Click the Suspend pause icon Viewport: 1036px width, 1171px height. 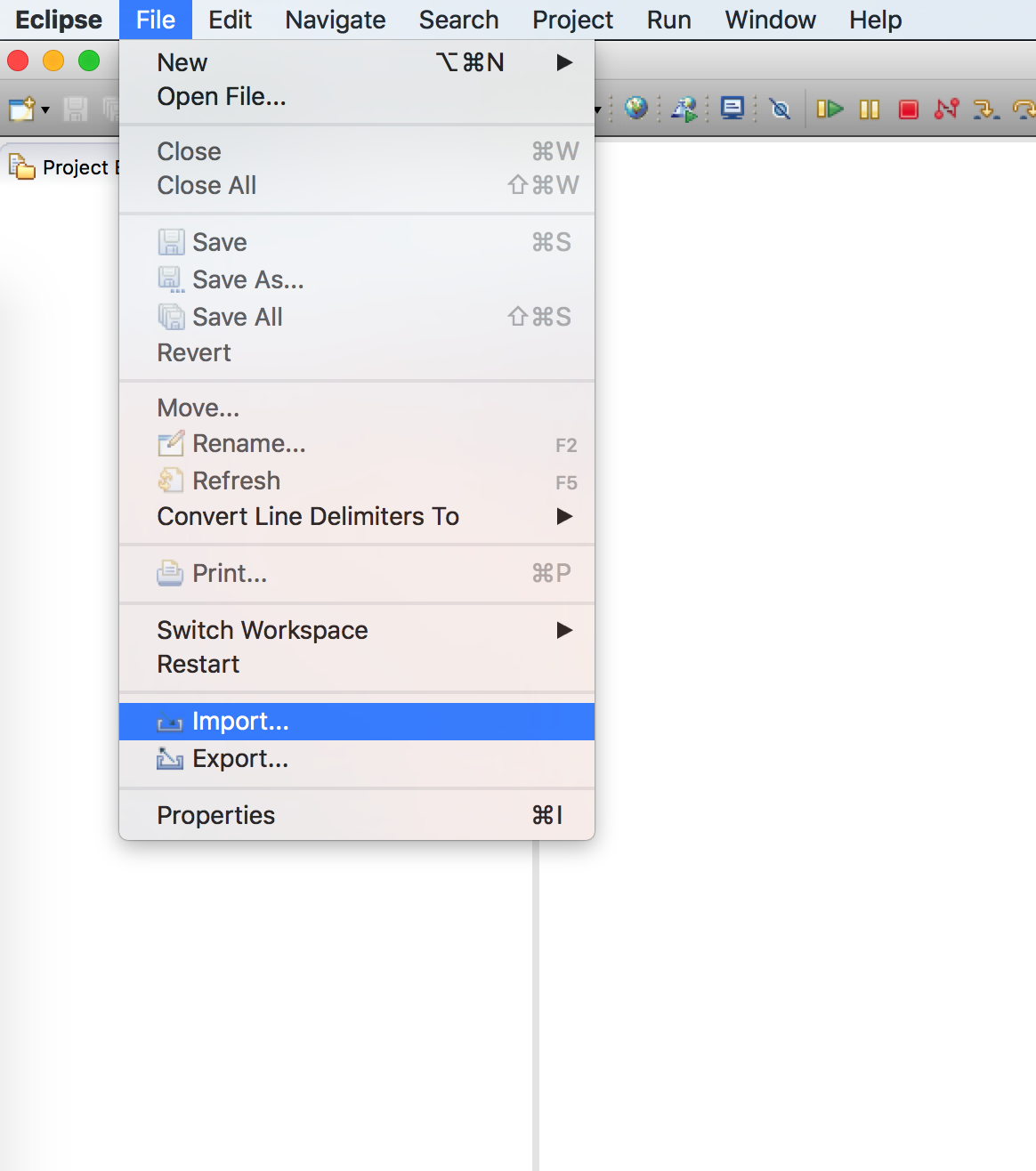(870, 109)
